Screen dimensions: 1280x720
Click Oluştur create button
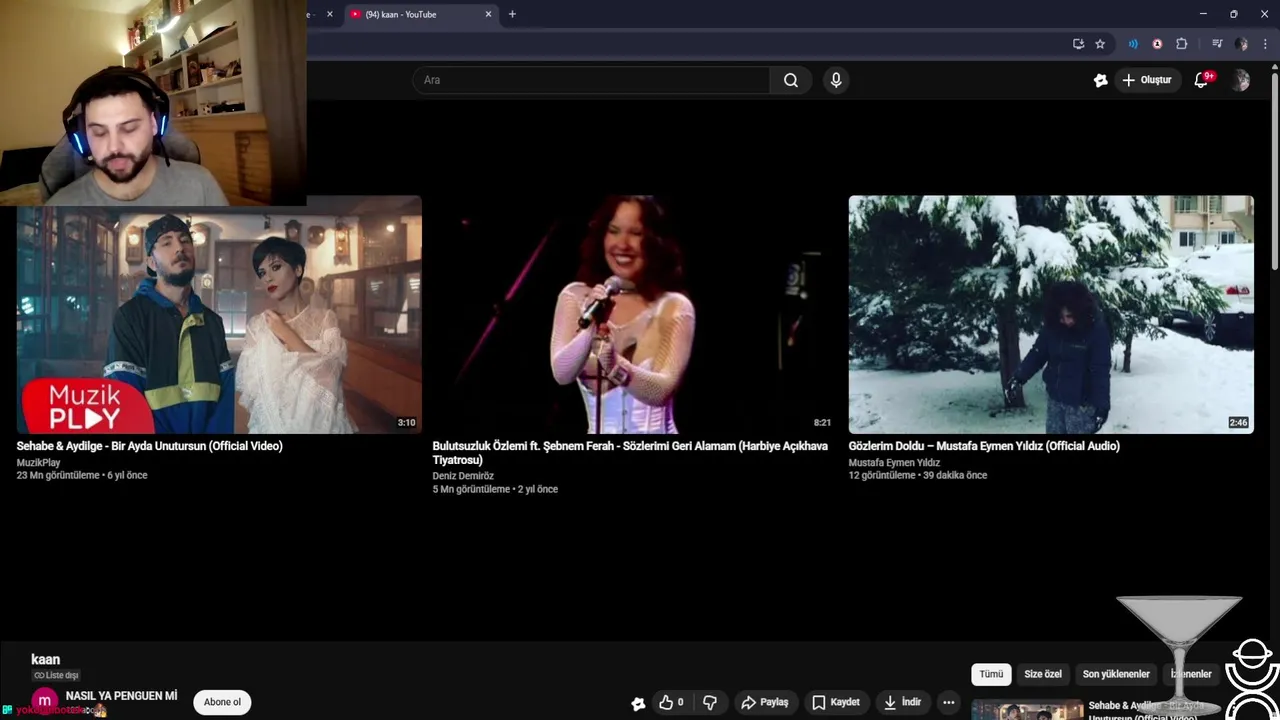coord(1146,80)
